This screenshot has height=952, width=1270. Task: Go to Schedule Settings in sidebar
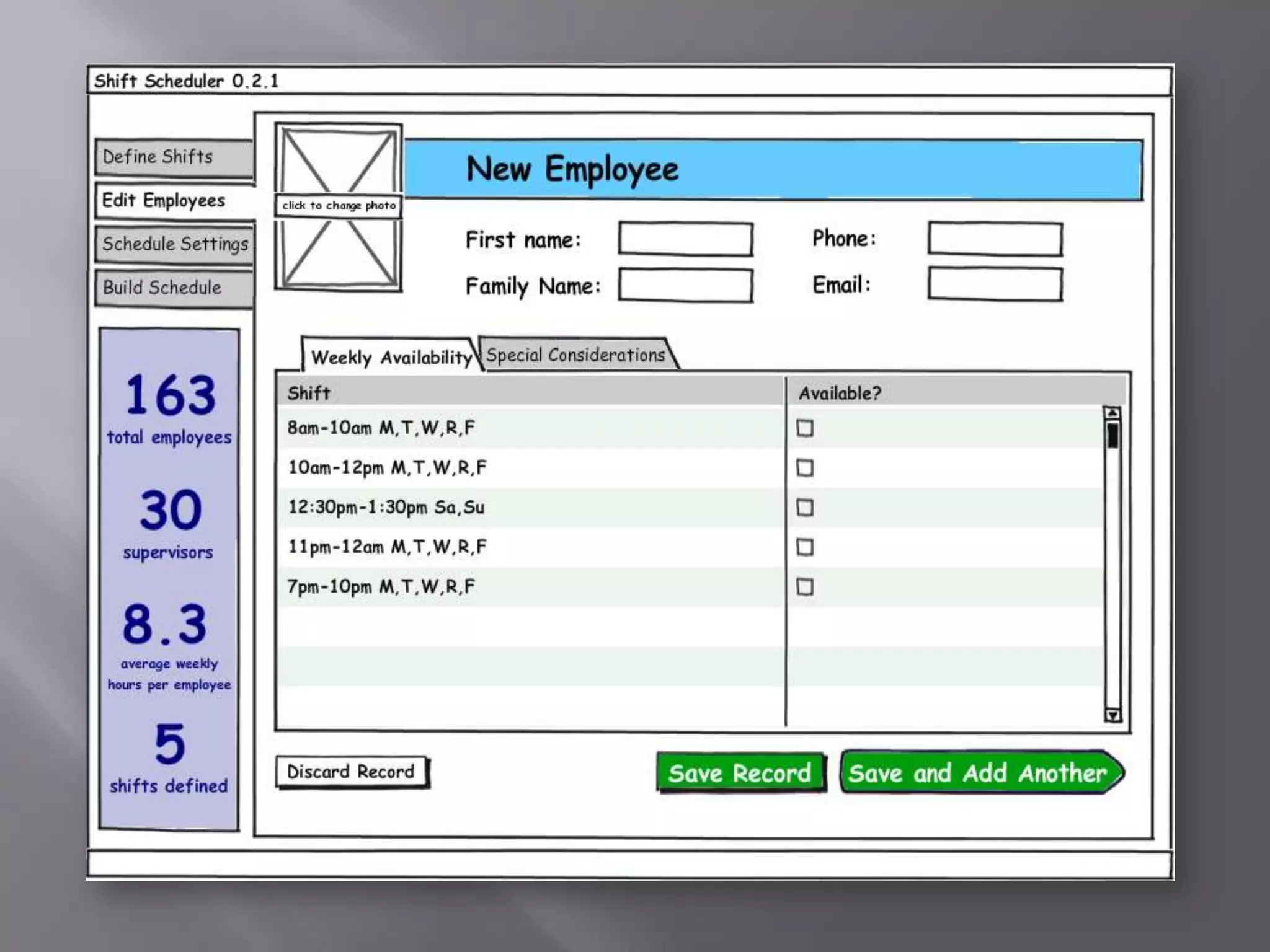(x=174, y=244)
